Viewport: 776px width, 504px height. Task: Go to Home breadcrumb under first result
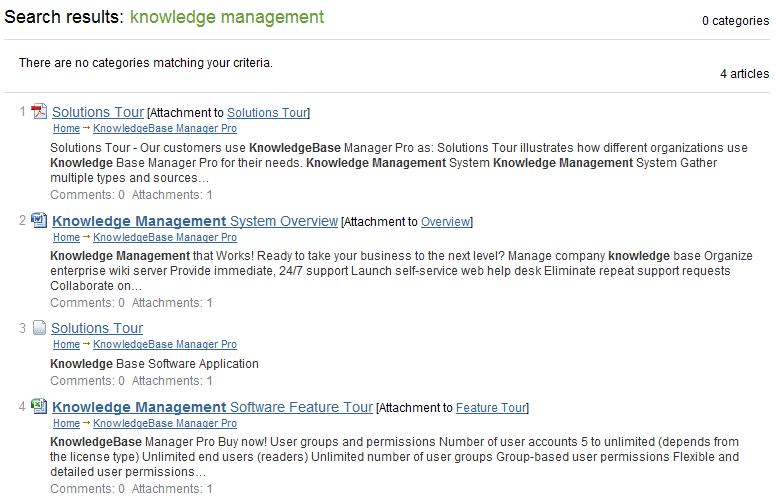pos(66,128)
